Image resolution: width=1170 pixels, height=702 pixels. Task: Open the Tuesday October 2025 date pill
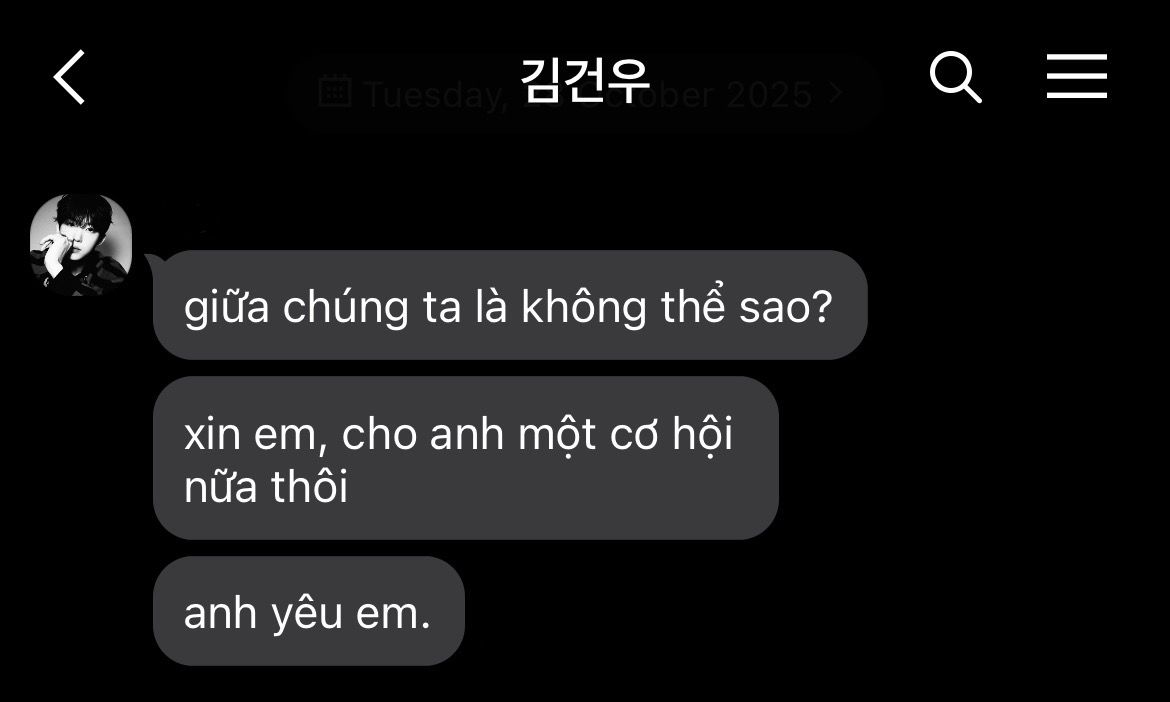[x=584, y=93]
